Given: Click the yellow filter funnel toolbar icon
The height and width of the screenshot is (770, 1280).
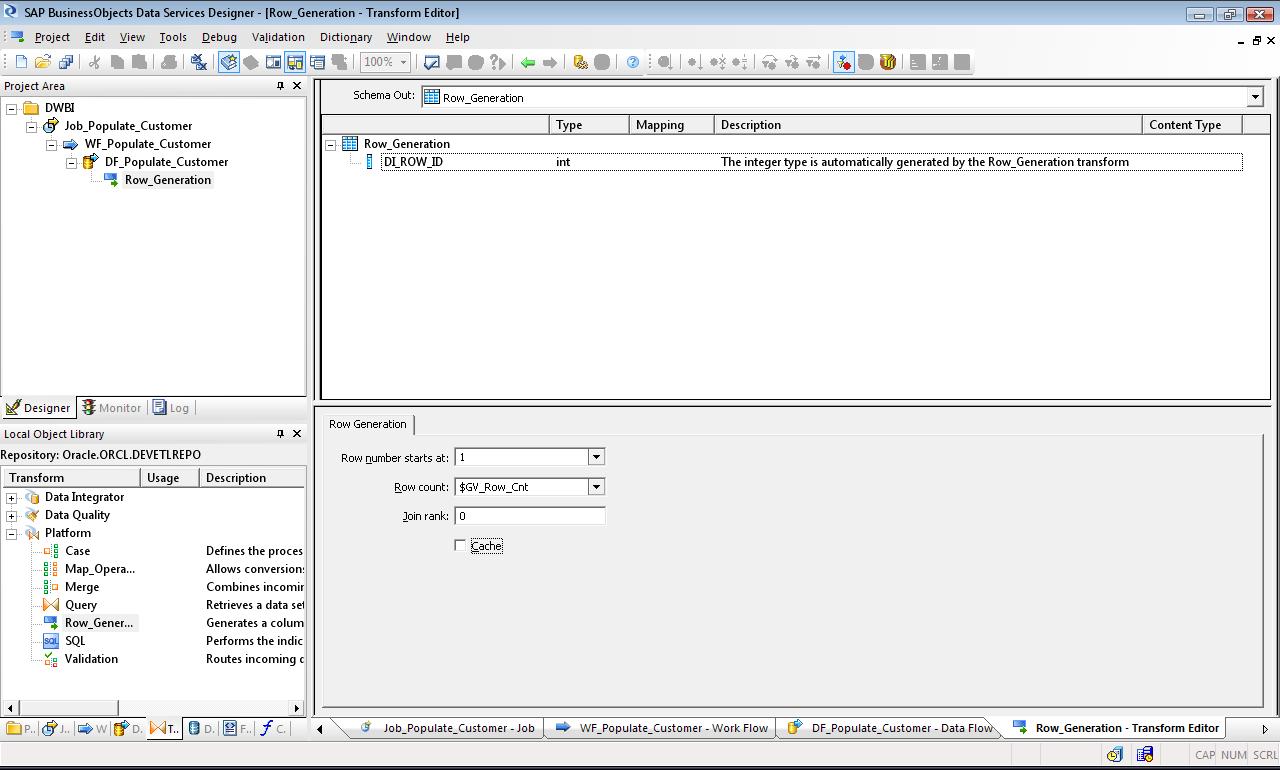Looking at the screenshot, I should coord(888,62).
